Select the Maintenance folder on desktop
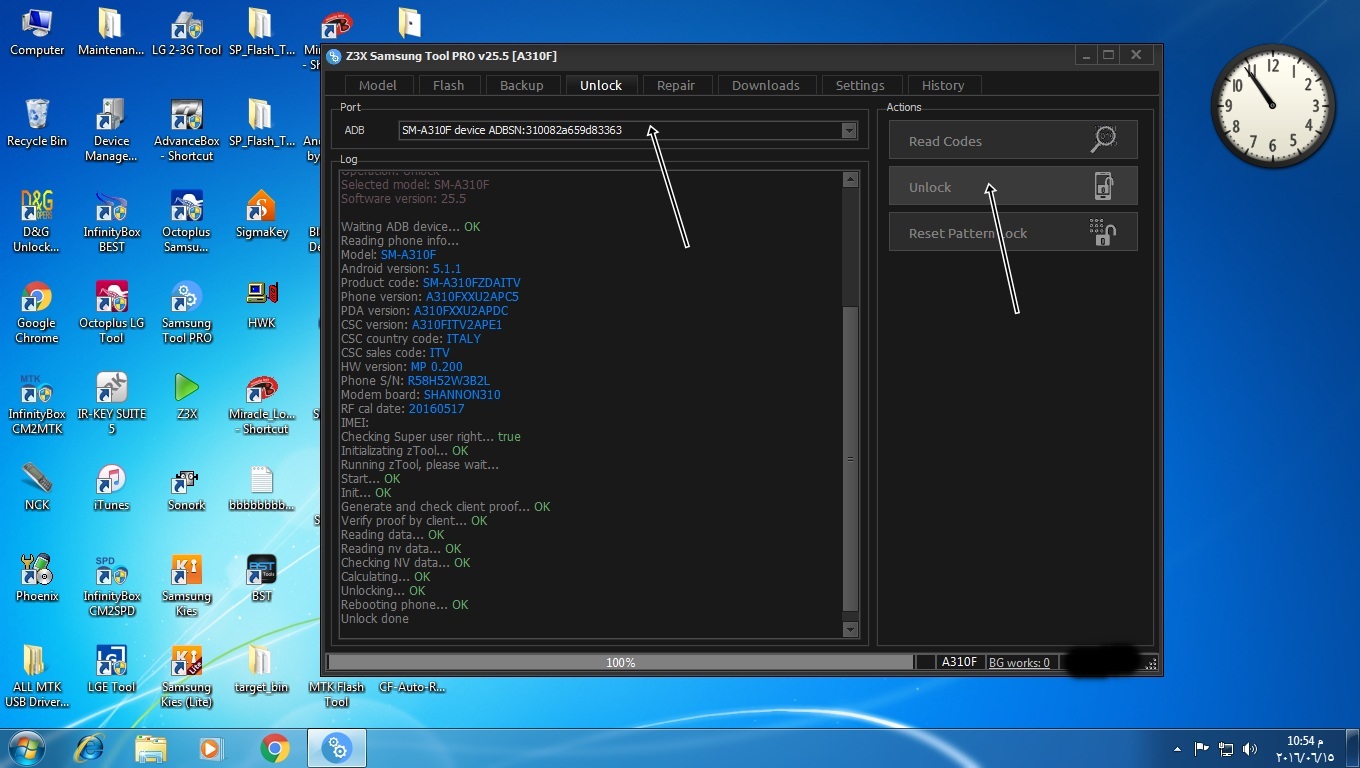This screenshot has width=1360, height=768. pos(111,32)
